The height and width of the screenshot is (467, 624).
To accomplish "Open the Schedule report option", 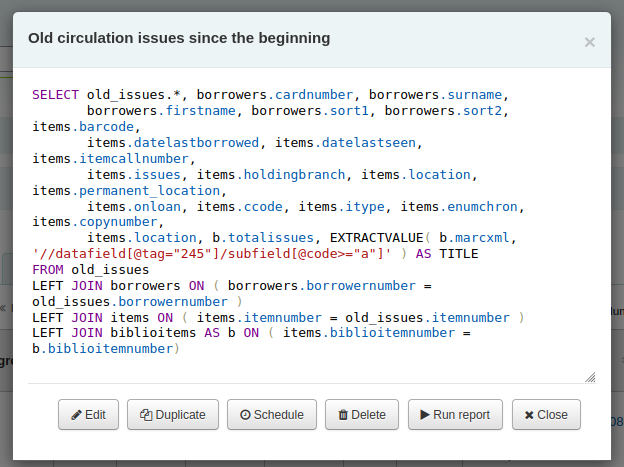I will 272,414.
